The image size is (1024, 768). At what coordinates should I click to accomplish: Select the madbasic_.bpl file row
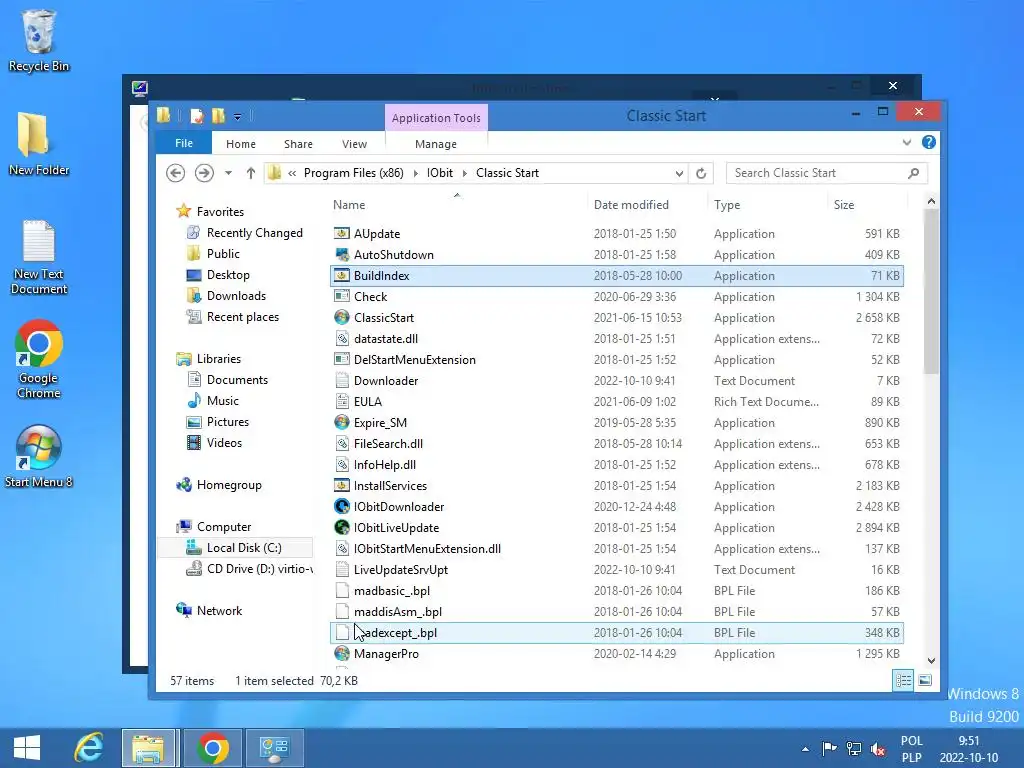tap(616, 590)
